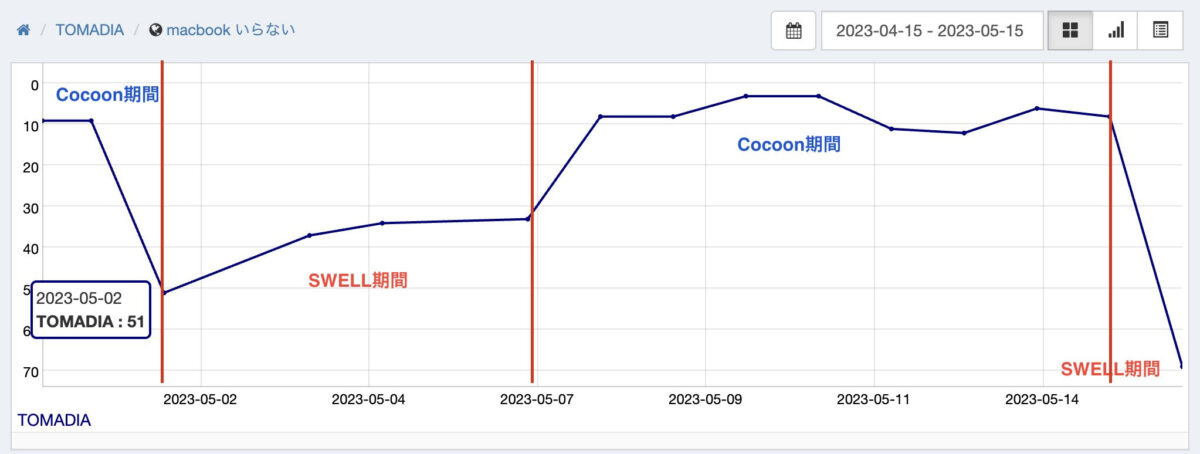Click the red SWELL期間 label in chart middle
The image size is (1200, 454).
[358, 280]
